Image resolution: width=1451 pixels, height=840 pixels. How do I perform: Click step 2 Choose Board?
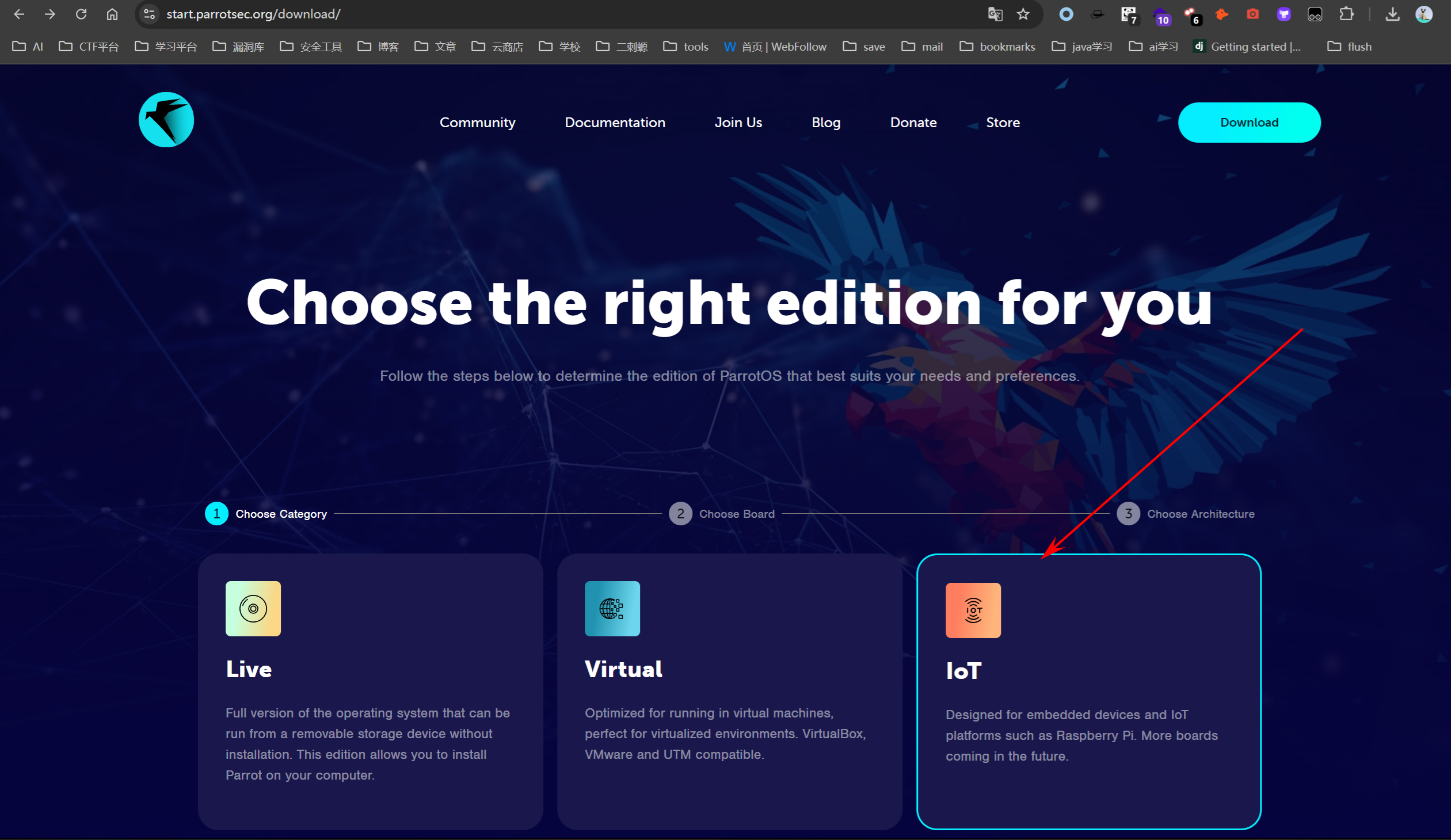(722, 514)
